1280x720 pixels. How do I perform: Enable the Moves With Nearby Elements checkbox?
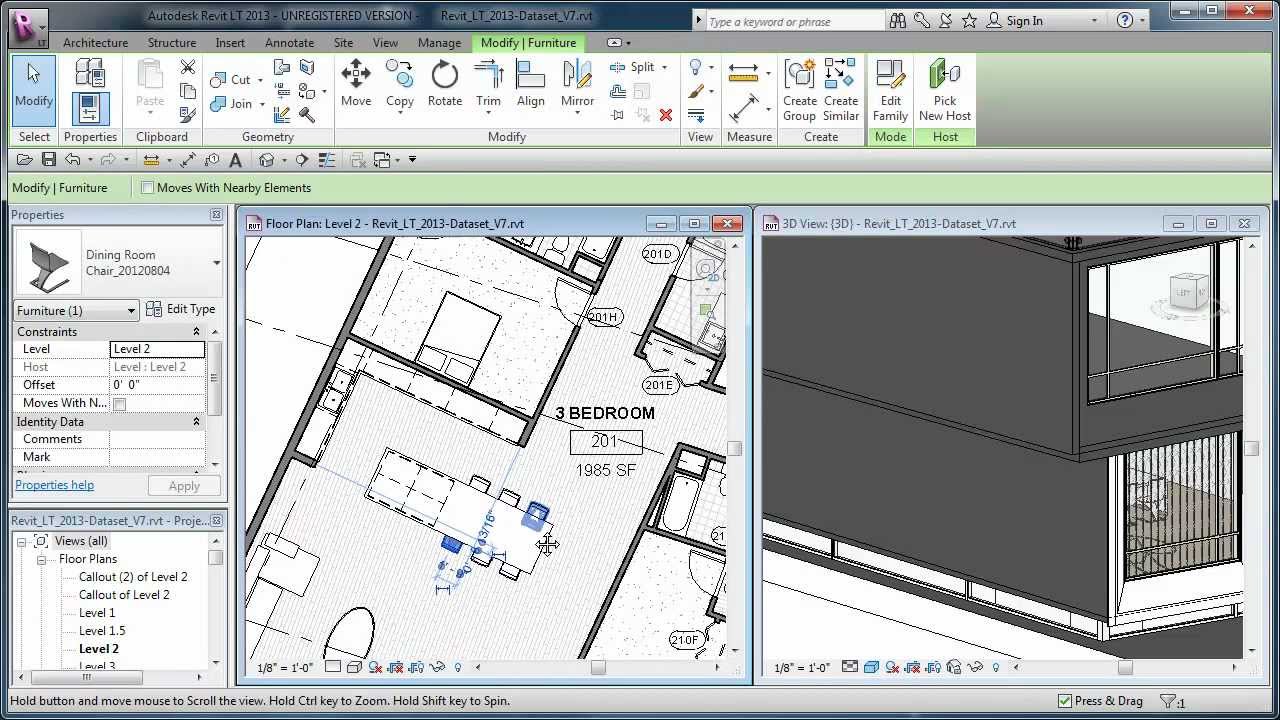click(x=146, y=187)
